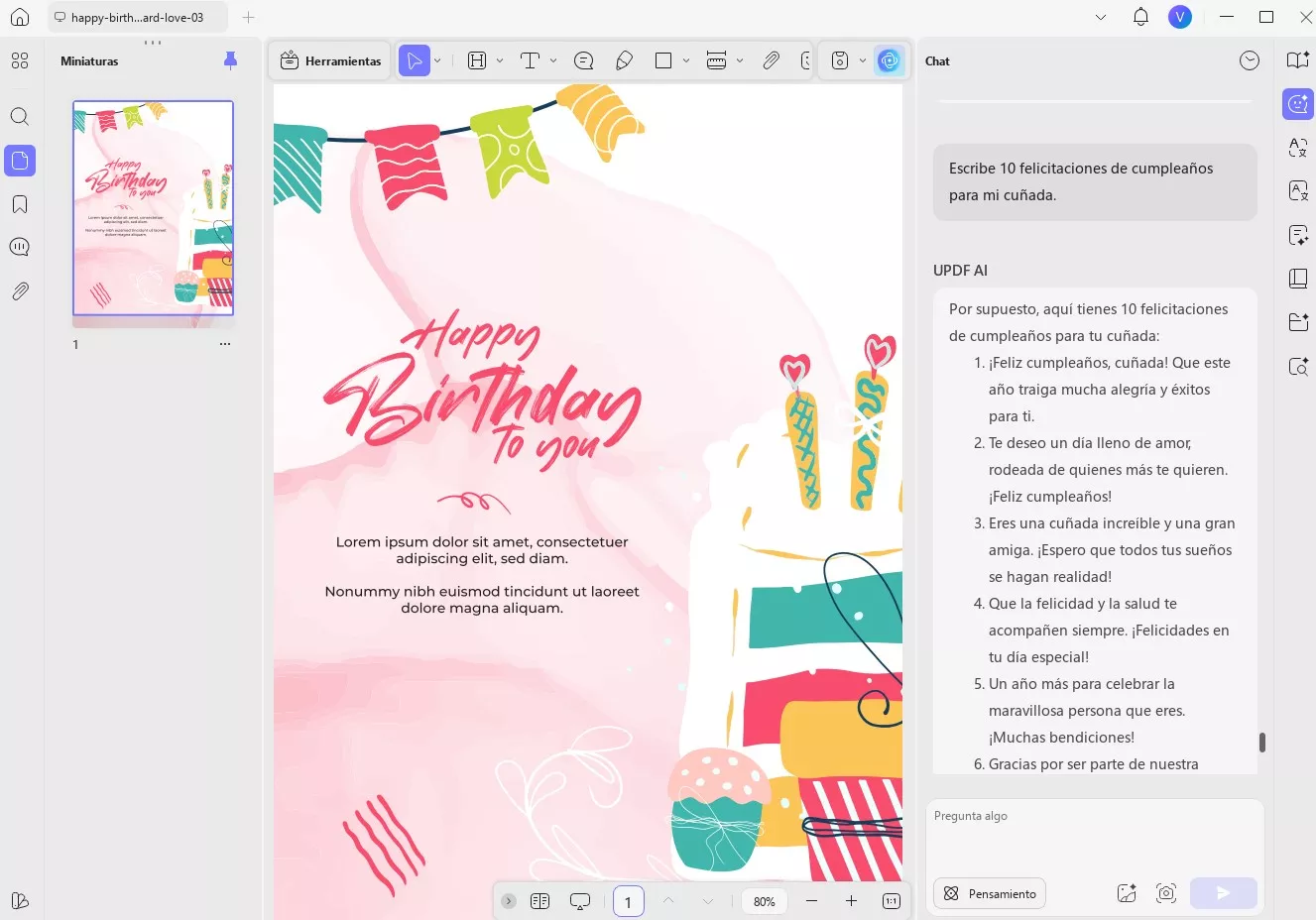Screen dimensions: 1316x920
Task: Toggle the UPDF AI assistant toolbar button
Action: tap(890, 60)
